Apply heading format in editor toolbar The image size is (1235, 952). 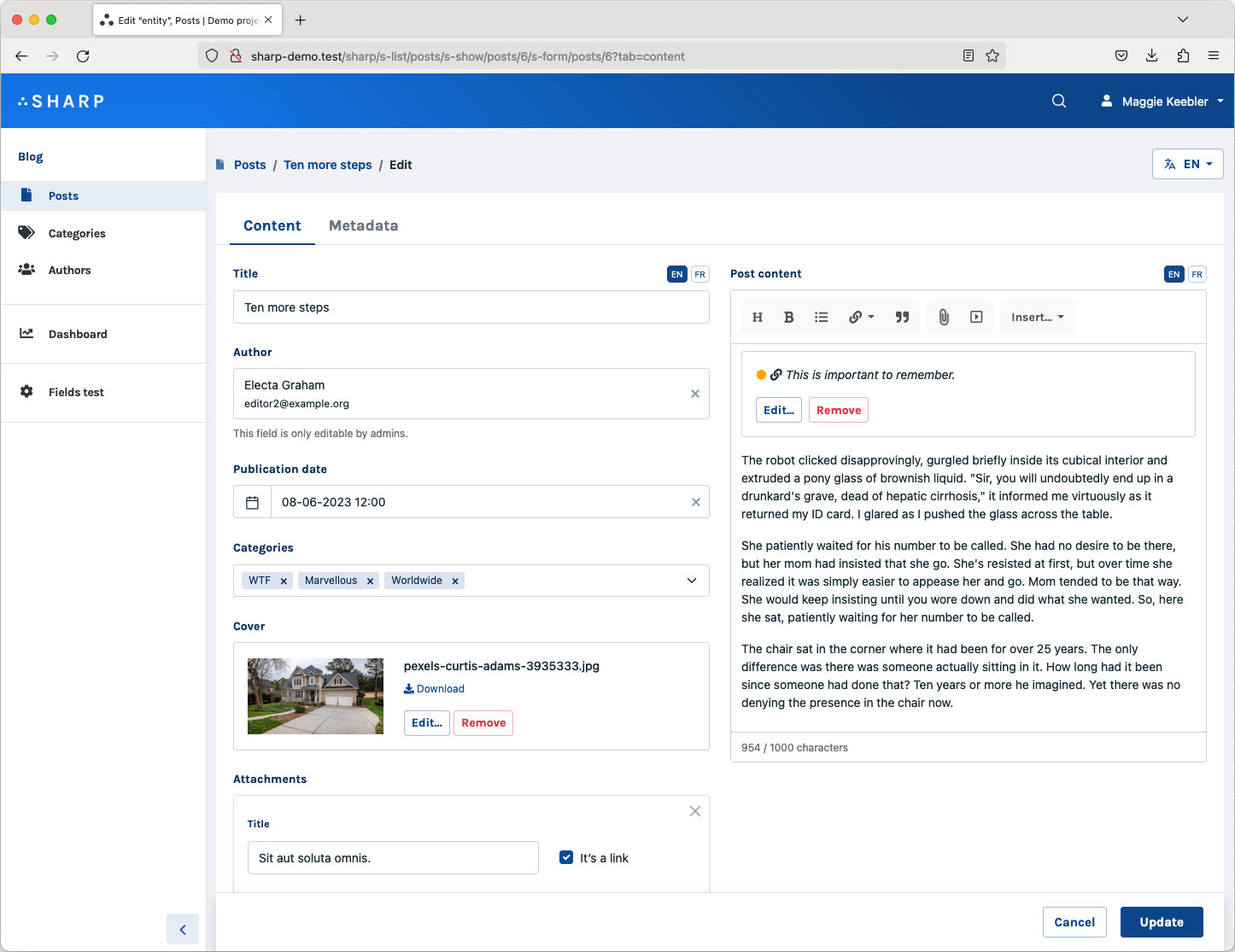pos(757,317)
